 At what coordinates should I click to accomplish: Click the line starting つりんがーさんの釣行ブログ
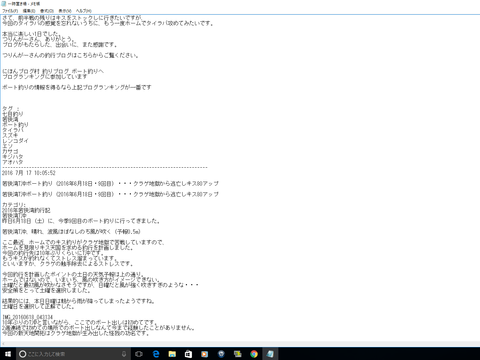click(70, 55)
